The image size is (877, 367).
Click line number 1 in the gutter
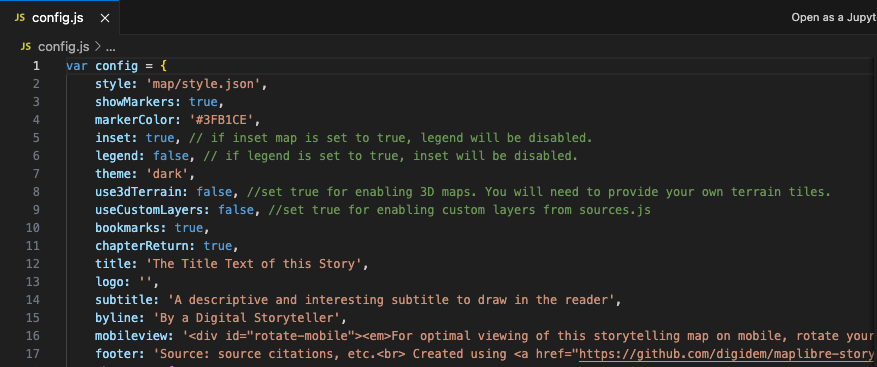pyautogui.click(x=36, y=66)
